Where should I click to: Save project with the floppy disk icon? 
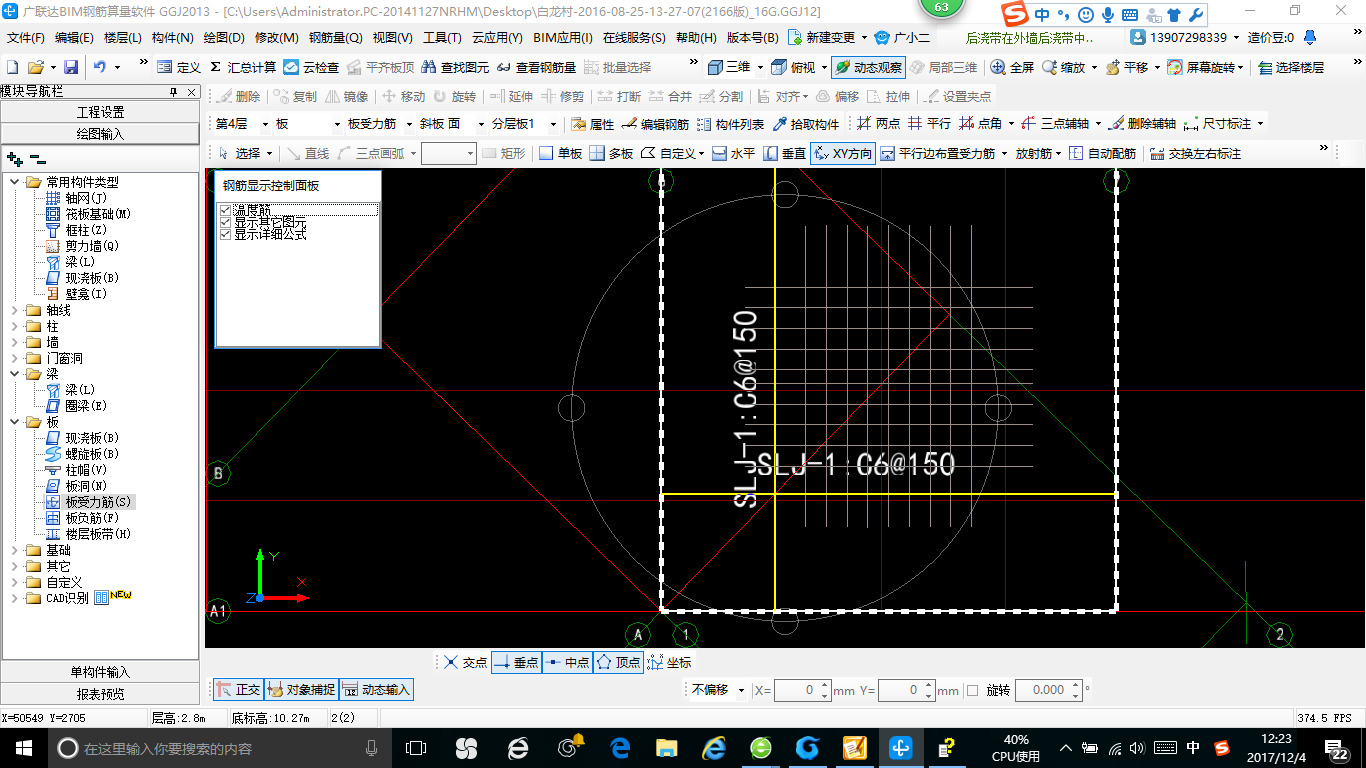click(x=71, y=67)
